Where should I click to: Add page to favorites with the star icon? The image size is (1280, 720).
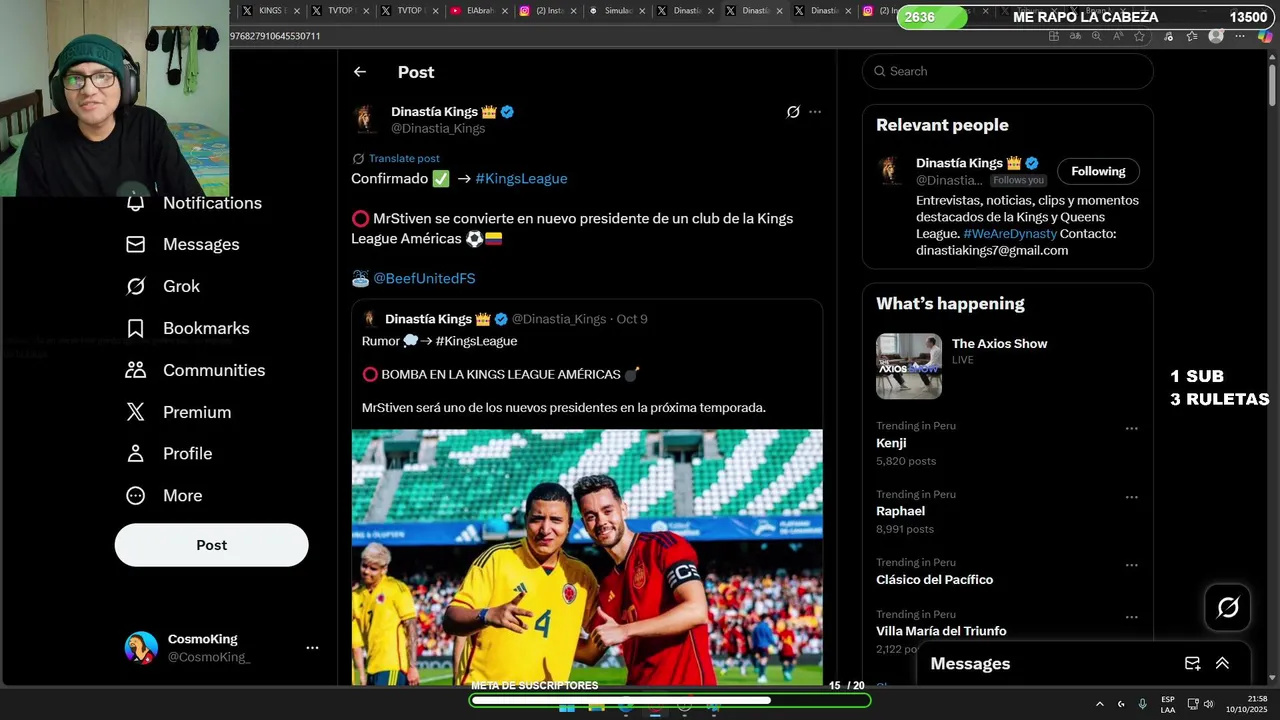point(1141,36)
